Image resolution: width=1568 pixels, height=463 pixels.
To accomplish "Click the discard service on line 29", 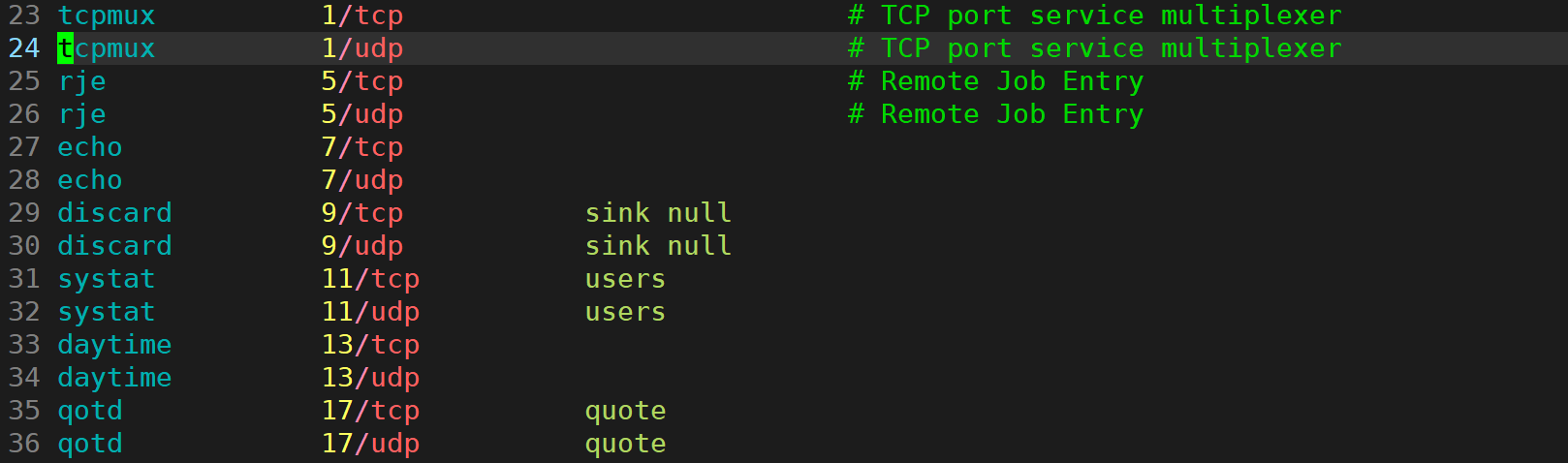I will click(115, 213).
